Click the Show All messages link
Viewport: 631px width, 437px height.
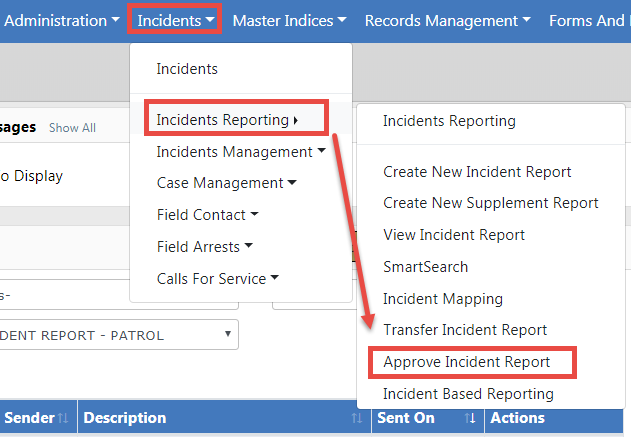point(72,128)
